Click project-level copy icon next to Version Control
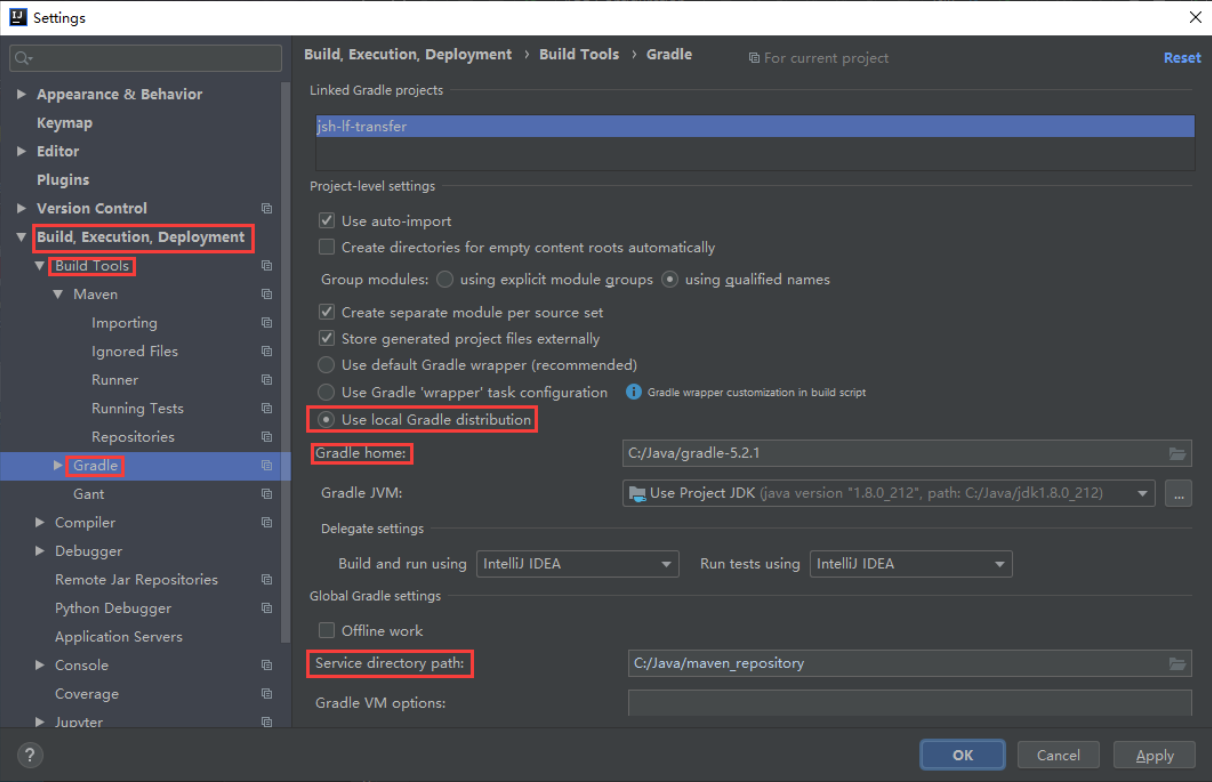The width and height of the screenshot is (1212, 782). 266,209
